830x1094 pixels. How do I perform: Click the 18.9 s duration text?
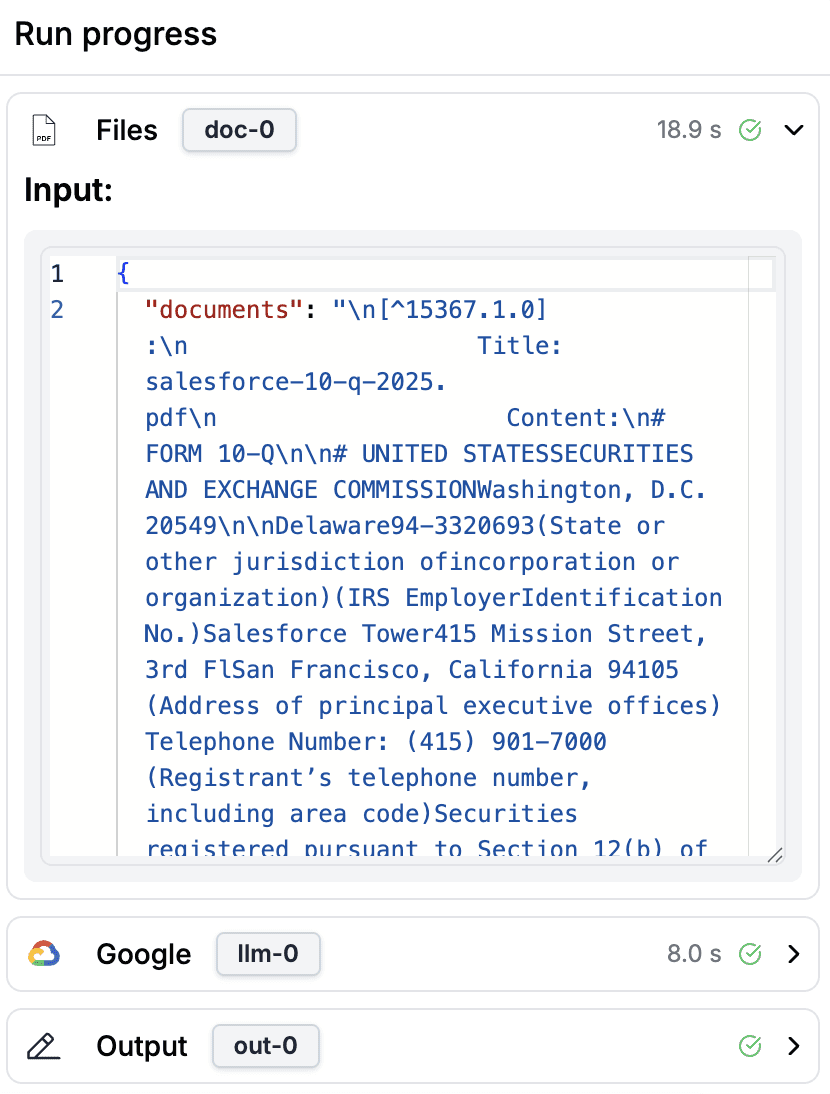click(689, 130)
